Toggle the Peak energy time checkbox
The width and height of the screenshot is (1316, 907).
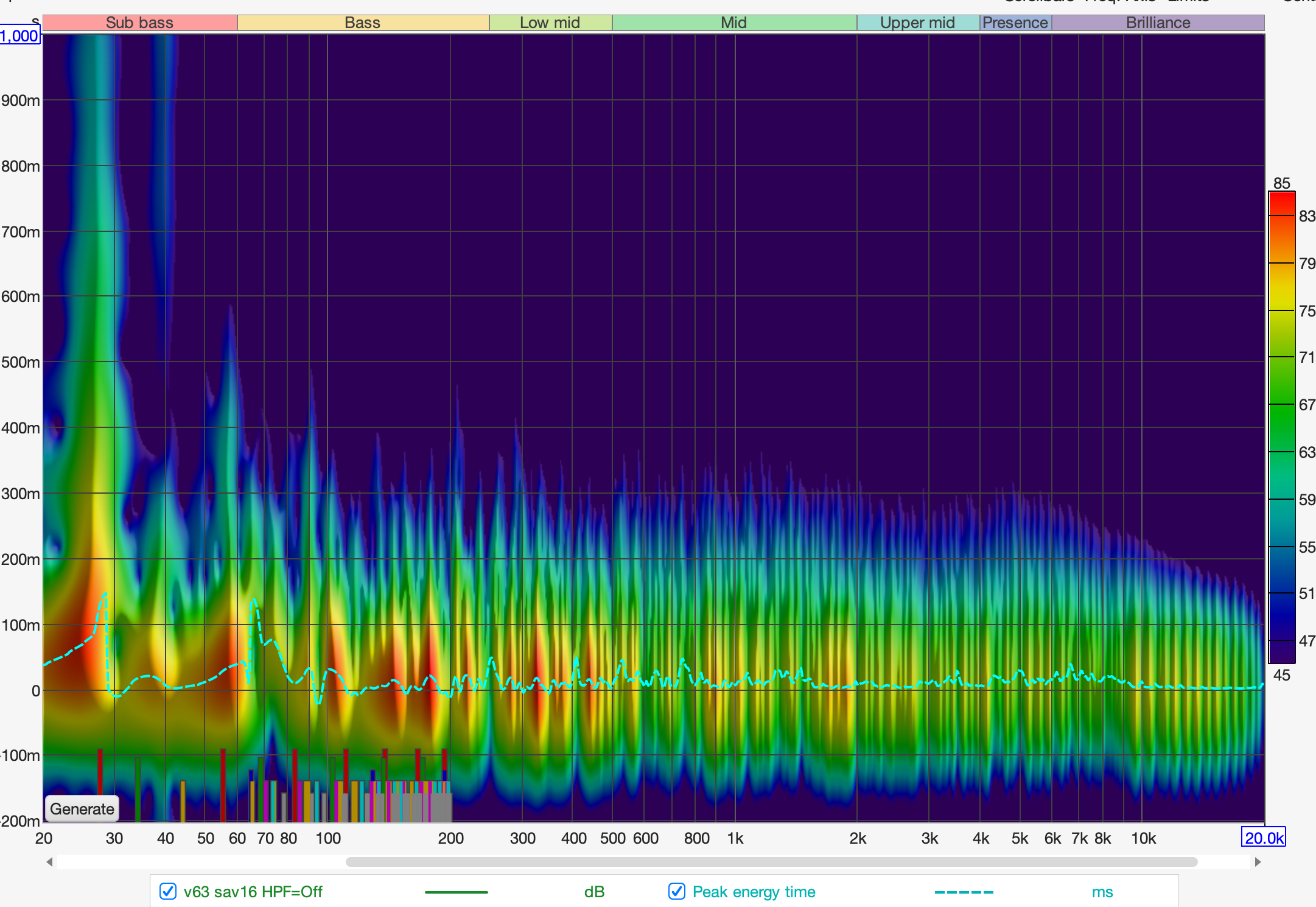pos(676,891)
